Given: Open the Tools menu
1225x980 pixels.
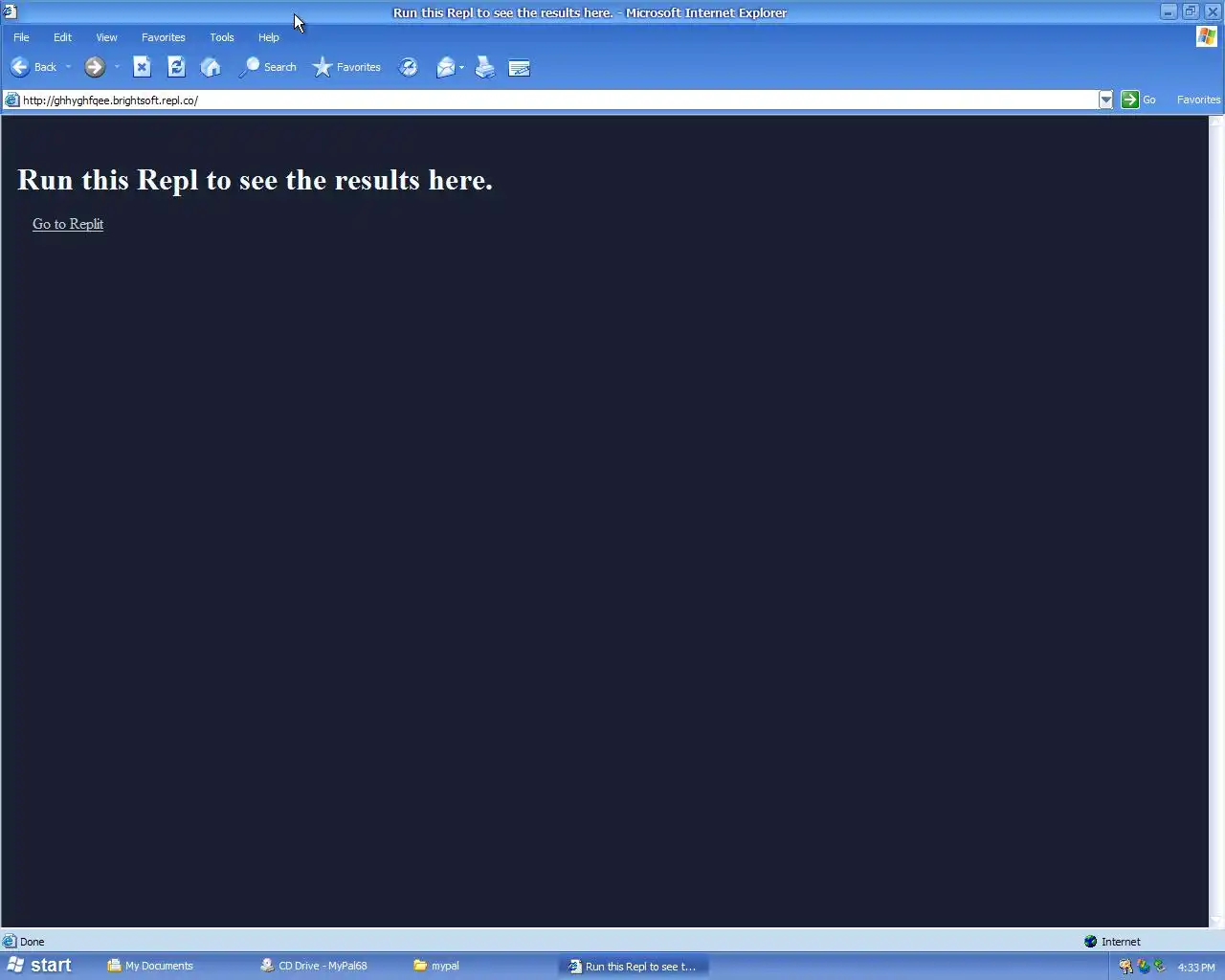Looking at the screenshot, I should (222, 37).
